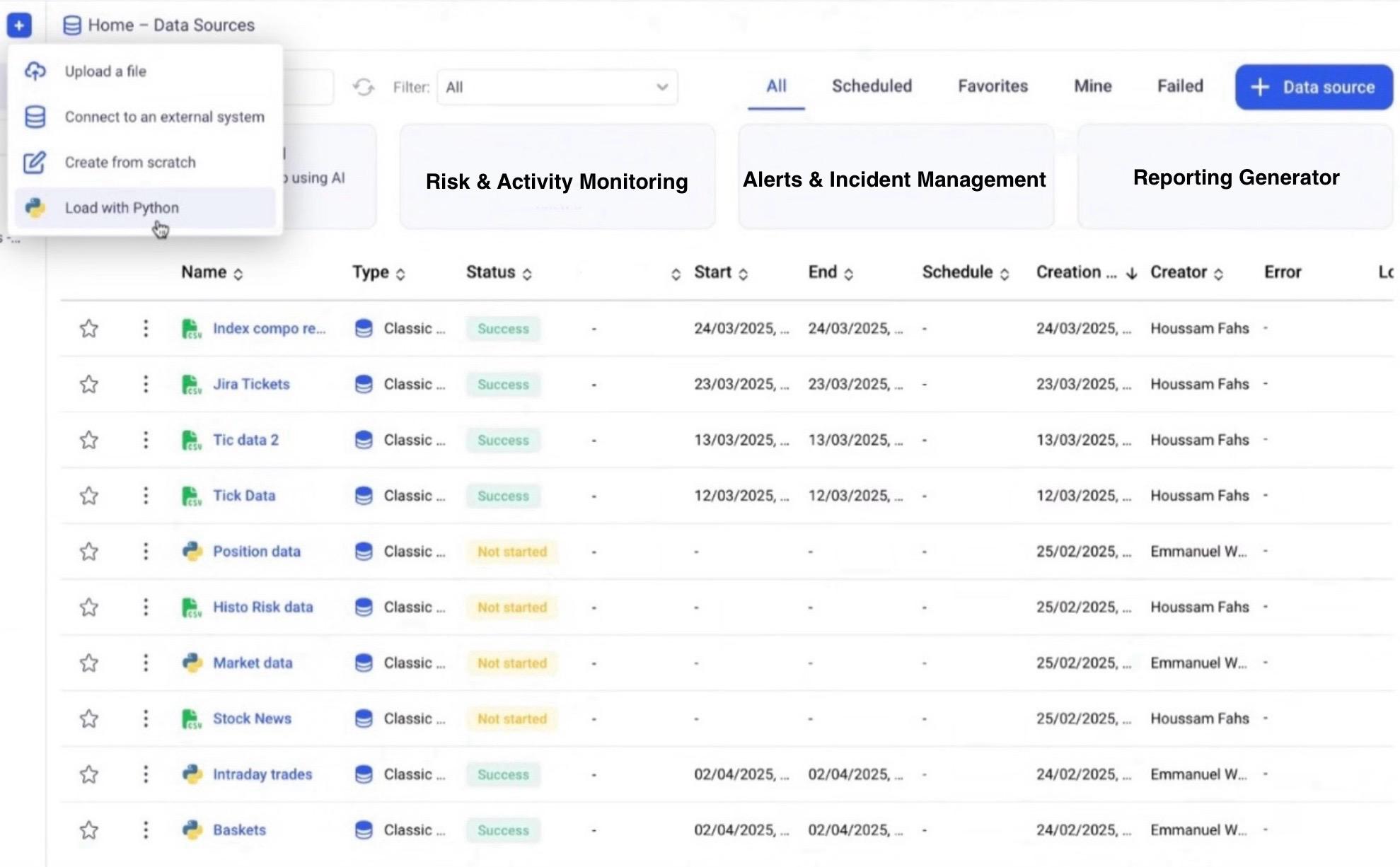Open the Filter All dropdown
Image resolution: width=1400 pixels, height=867 pixels.
(557, 87)
